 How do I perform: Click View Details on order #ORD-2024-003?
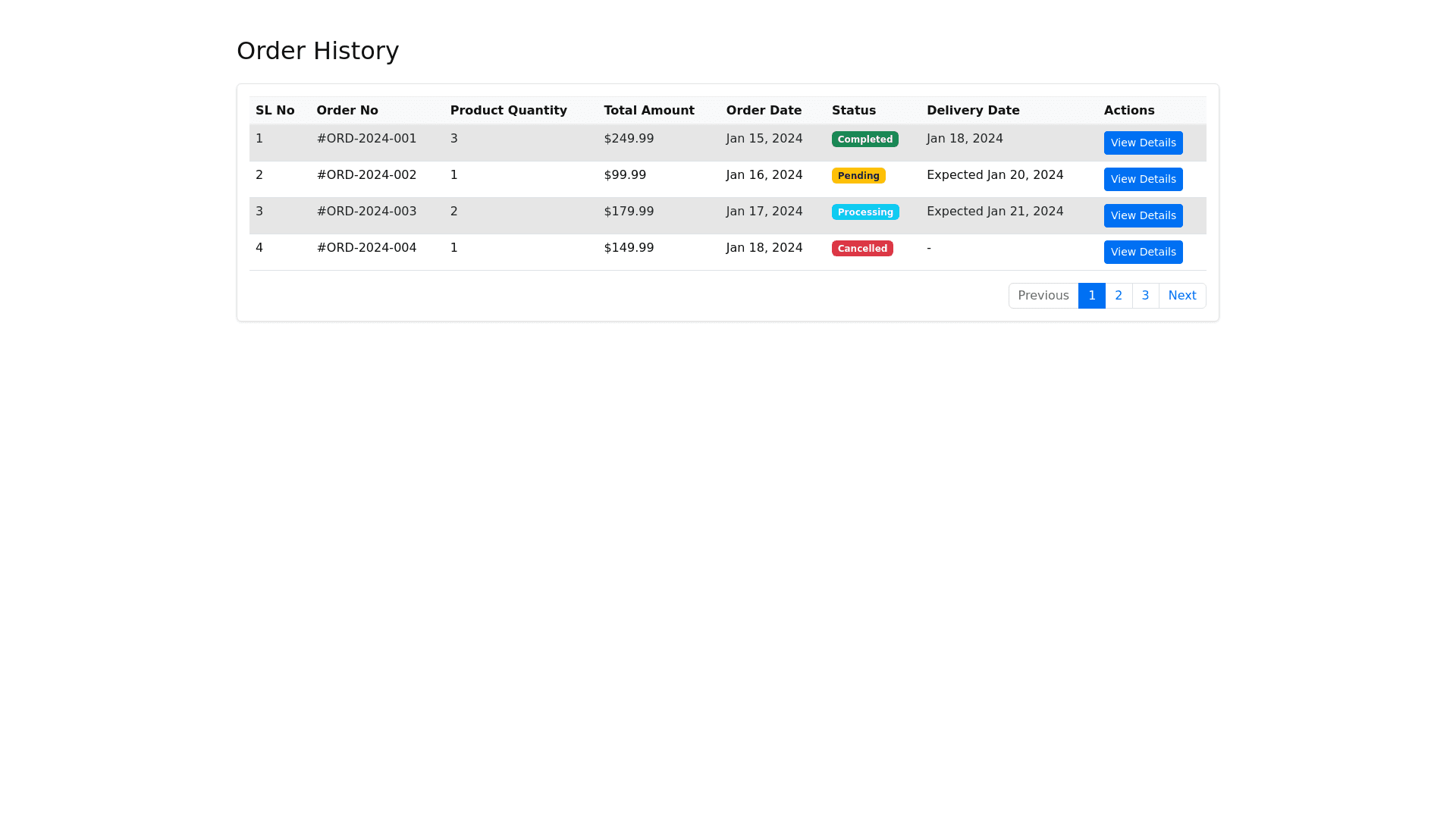1143,215
